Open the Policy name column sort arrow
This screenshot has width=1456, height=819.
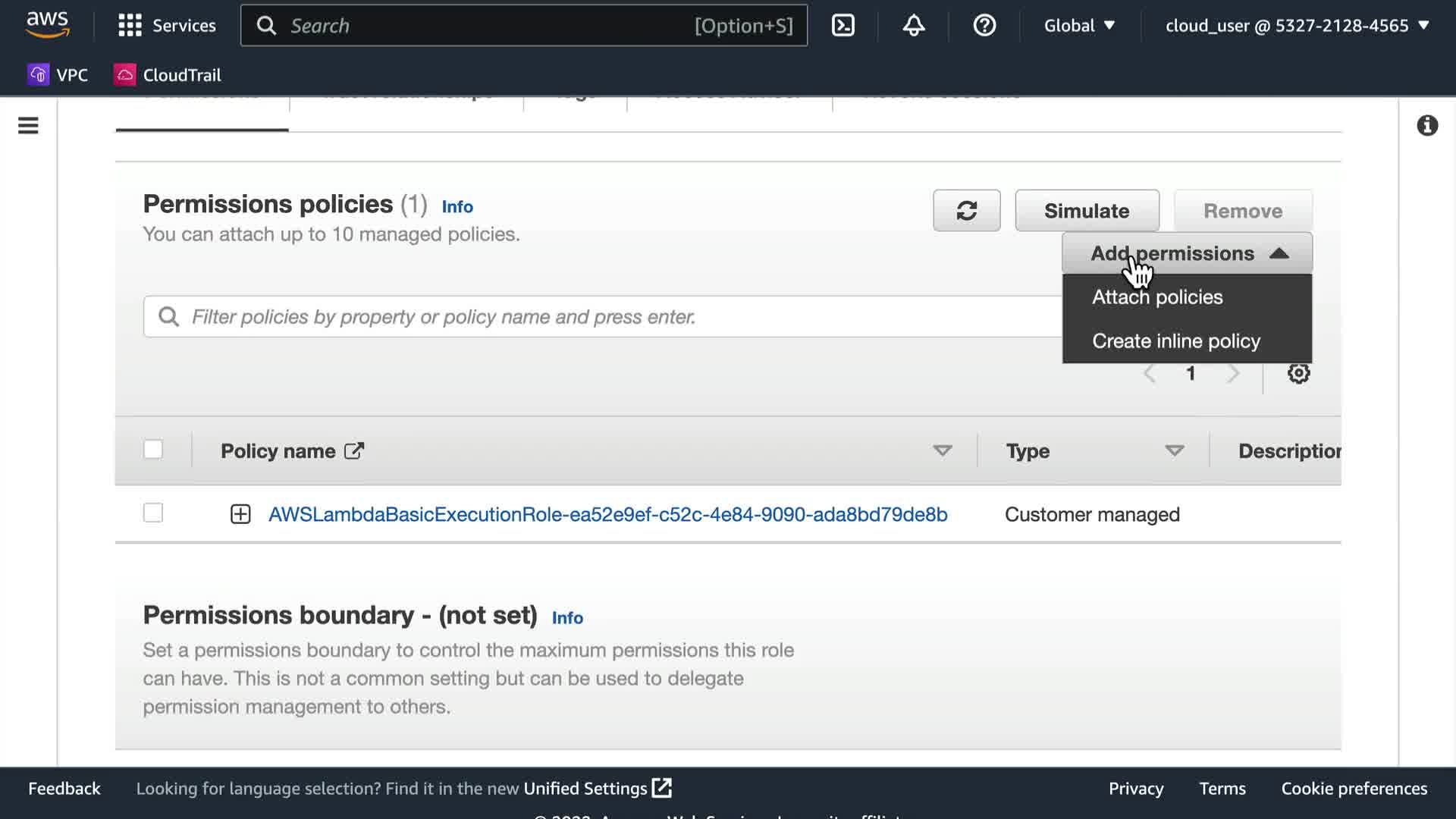click(942, 451)
